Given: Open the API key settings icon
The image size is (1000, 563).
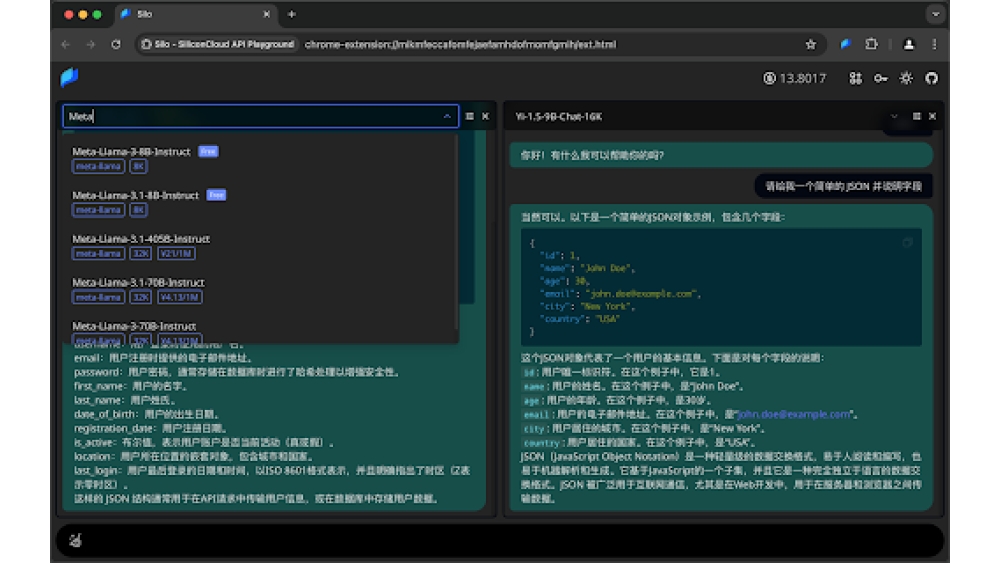Looking at the screenshot, I should (881, 78).
